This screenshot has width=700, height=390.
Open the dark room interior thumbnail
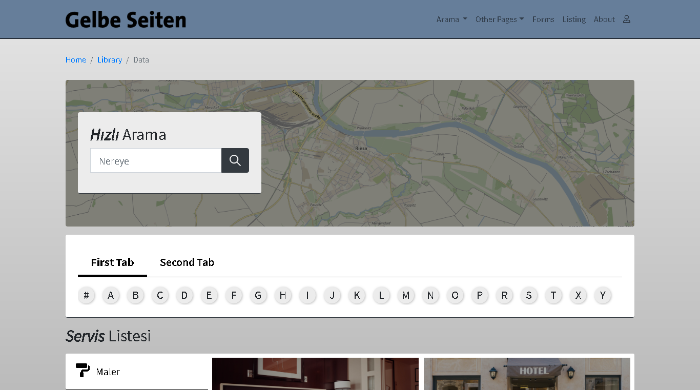(x=316, y=374)
